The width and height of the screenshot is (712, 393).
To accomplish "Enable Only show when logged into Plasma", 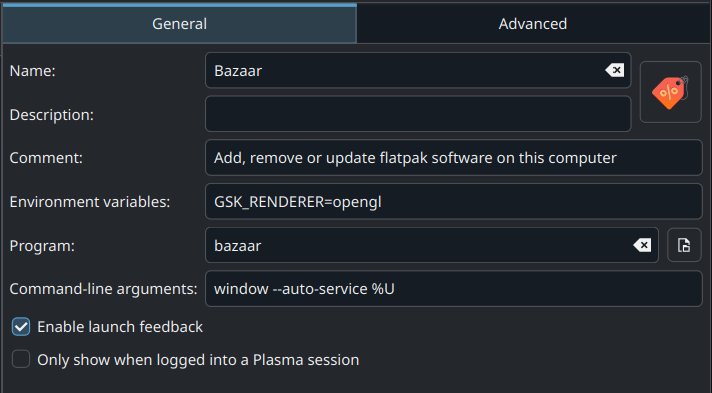I will (x=21, y=359).
